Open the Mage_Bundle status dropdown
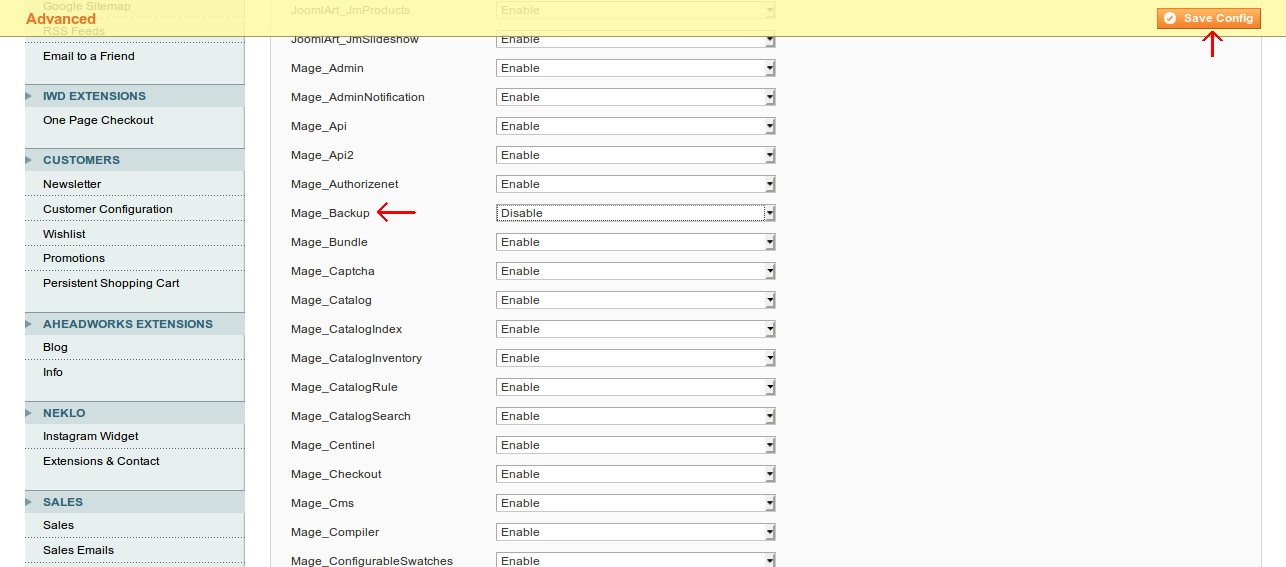This screenshot has height=567, width=1286. (636, 242)
